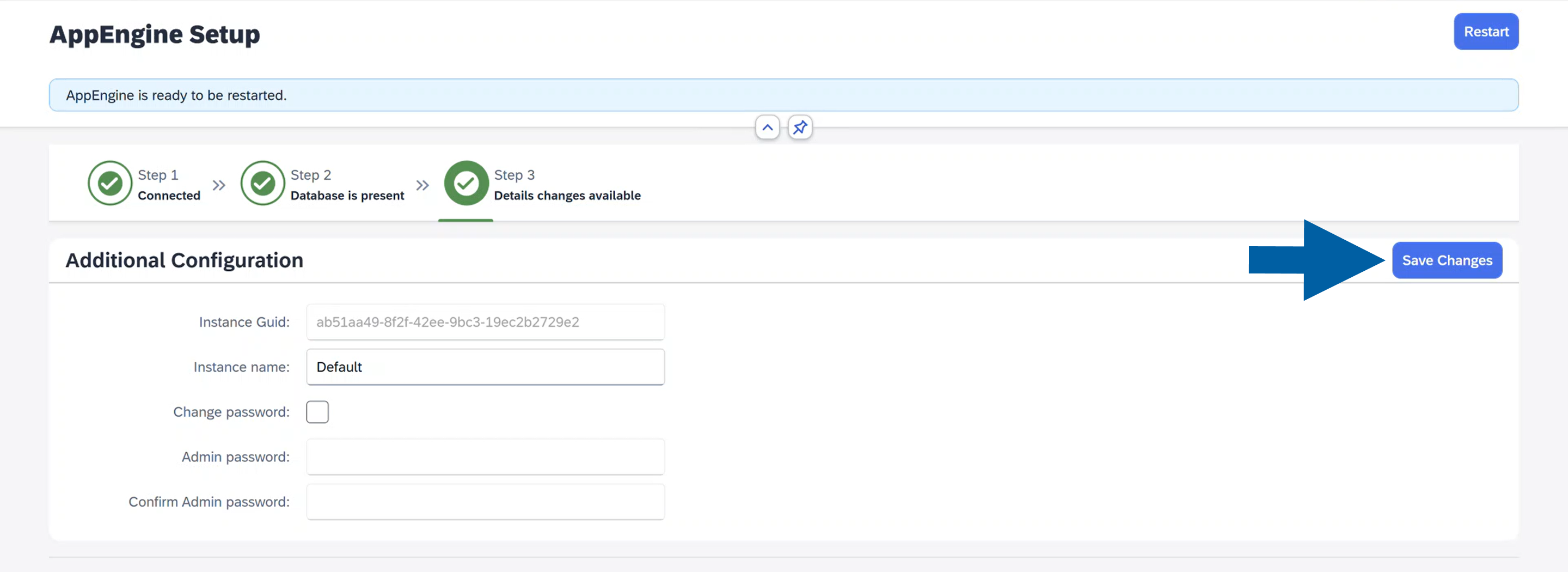Click the Change password label text

click(x=231, y=412)
